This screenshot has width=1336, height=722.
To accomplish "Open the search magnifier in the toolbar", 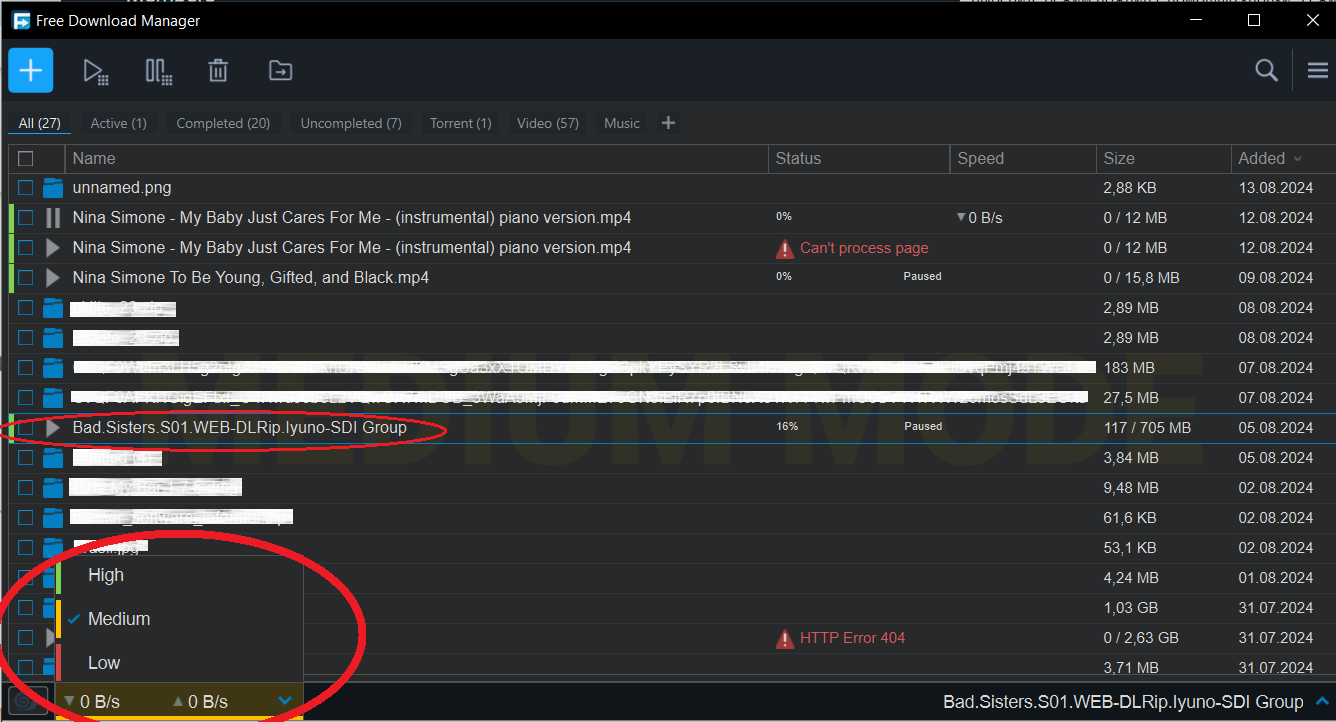I will coord(1266,70).
